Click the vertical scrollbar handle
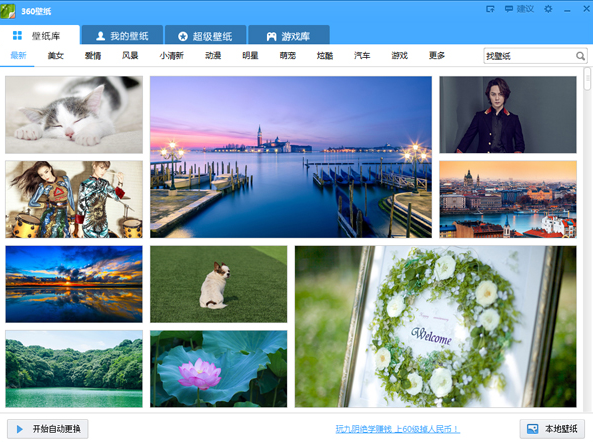 click(x=587, y=79)
